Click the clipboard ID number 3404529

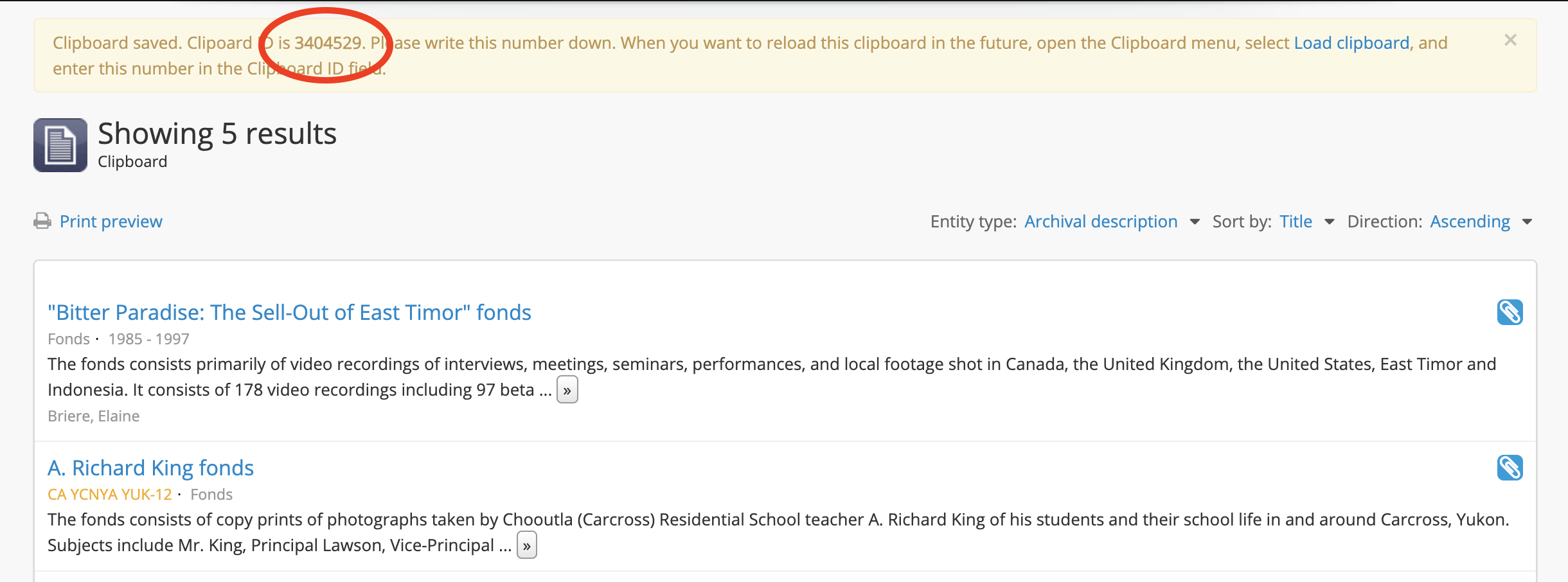(x=328, y=43)
